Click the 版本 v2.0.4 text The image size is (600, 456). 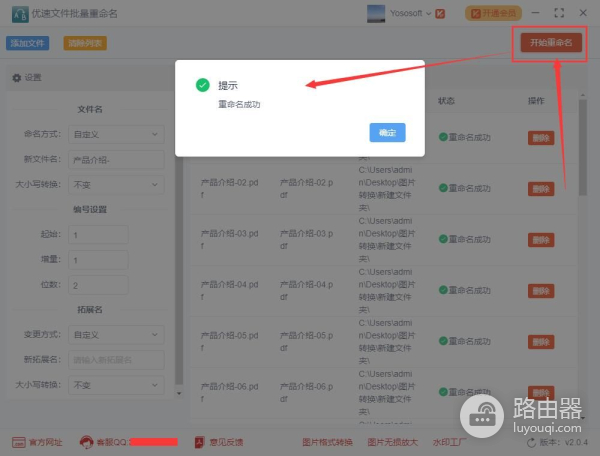pos(564,443)
